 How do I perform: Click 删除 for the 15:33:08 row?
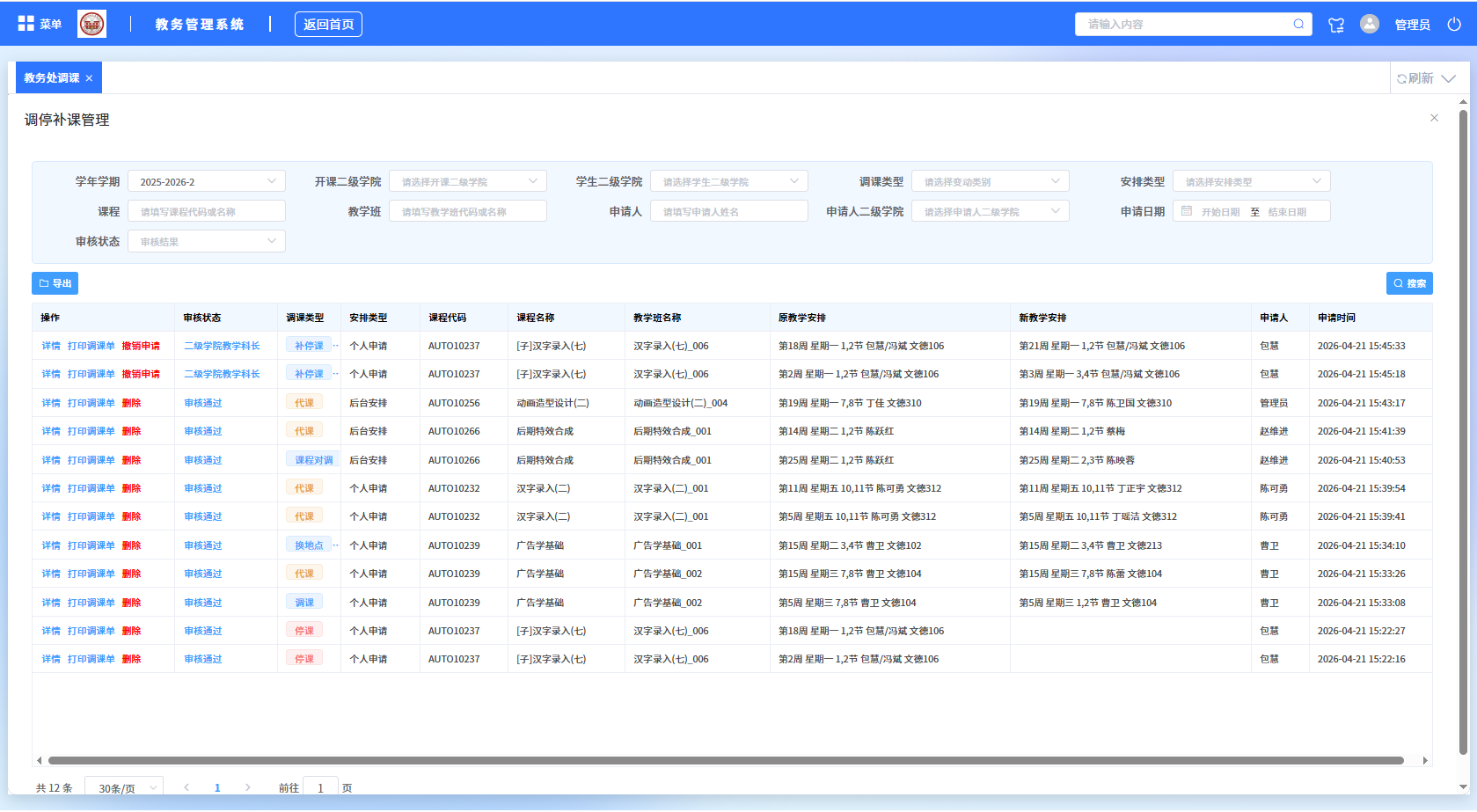[x=131, y=603]
